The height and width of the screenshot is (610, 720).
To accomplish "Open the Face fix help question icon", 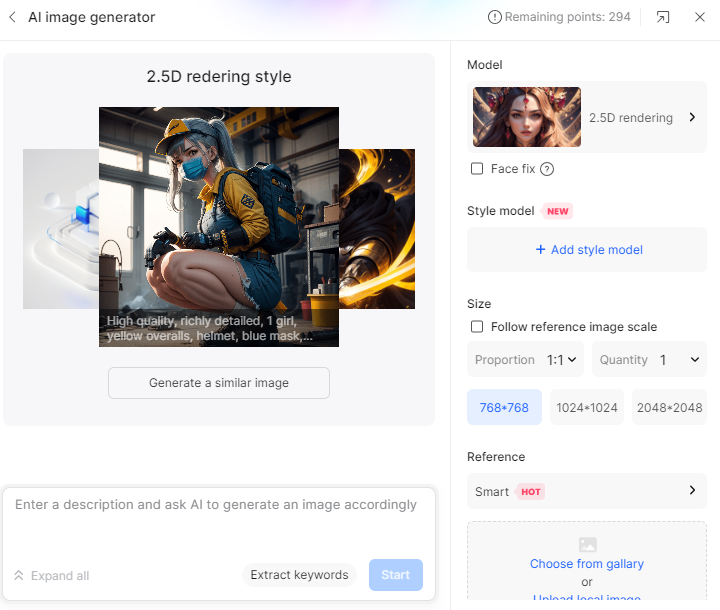I will click(x=547, y=169).
